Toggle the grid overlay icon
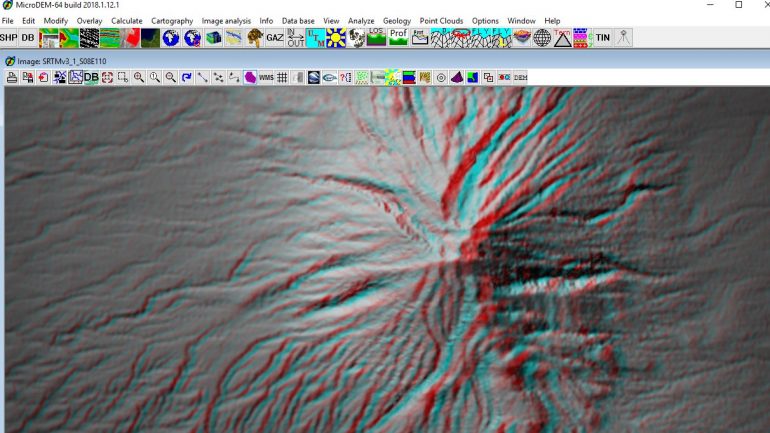The height and width of the screenshot is (433, 770). click(x=282, y=77)
